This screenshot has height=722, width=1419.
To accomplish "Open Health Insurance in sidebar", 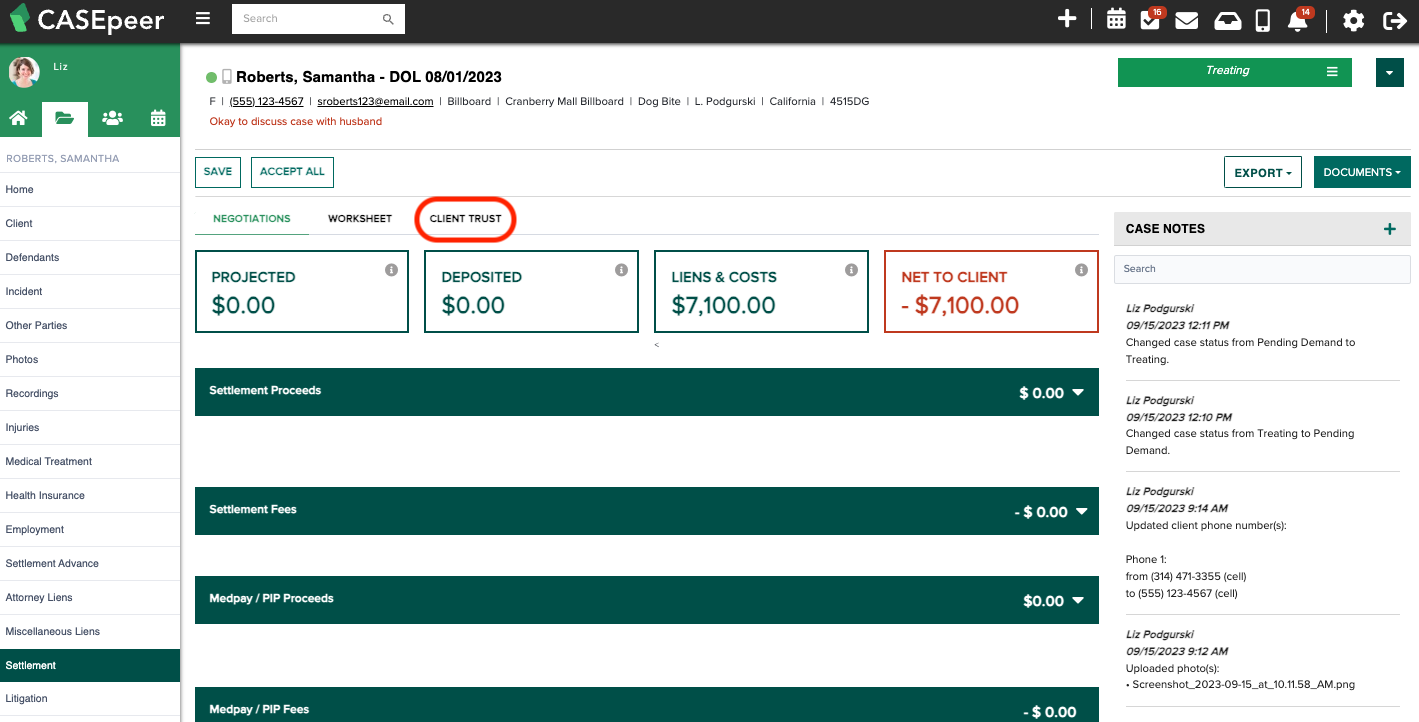I will pyautogui.click(x=90, y=496).
